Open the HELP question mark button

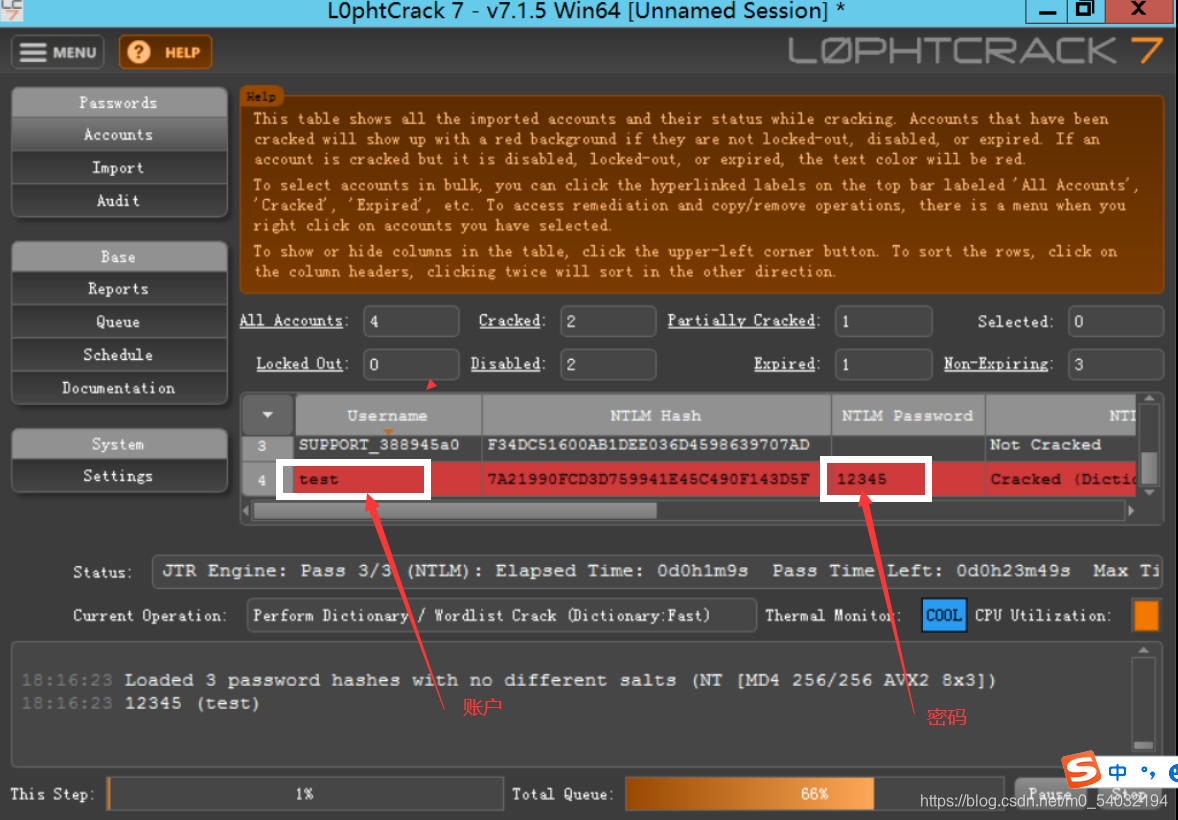(165, 53)
